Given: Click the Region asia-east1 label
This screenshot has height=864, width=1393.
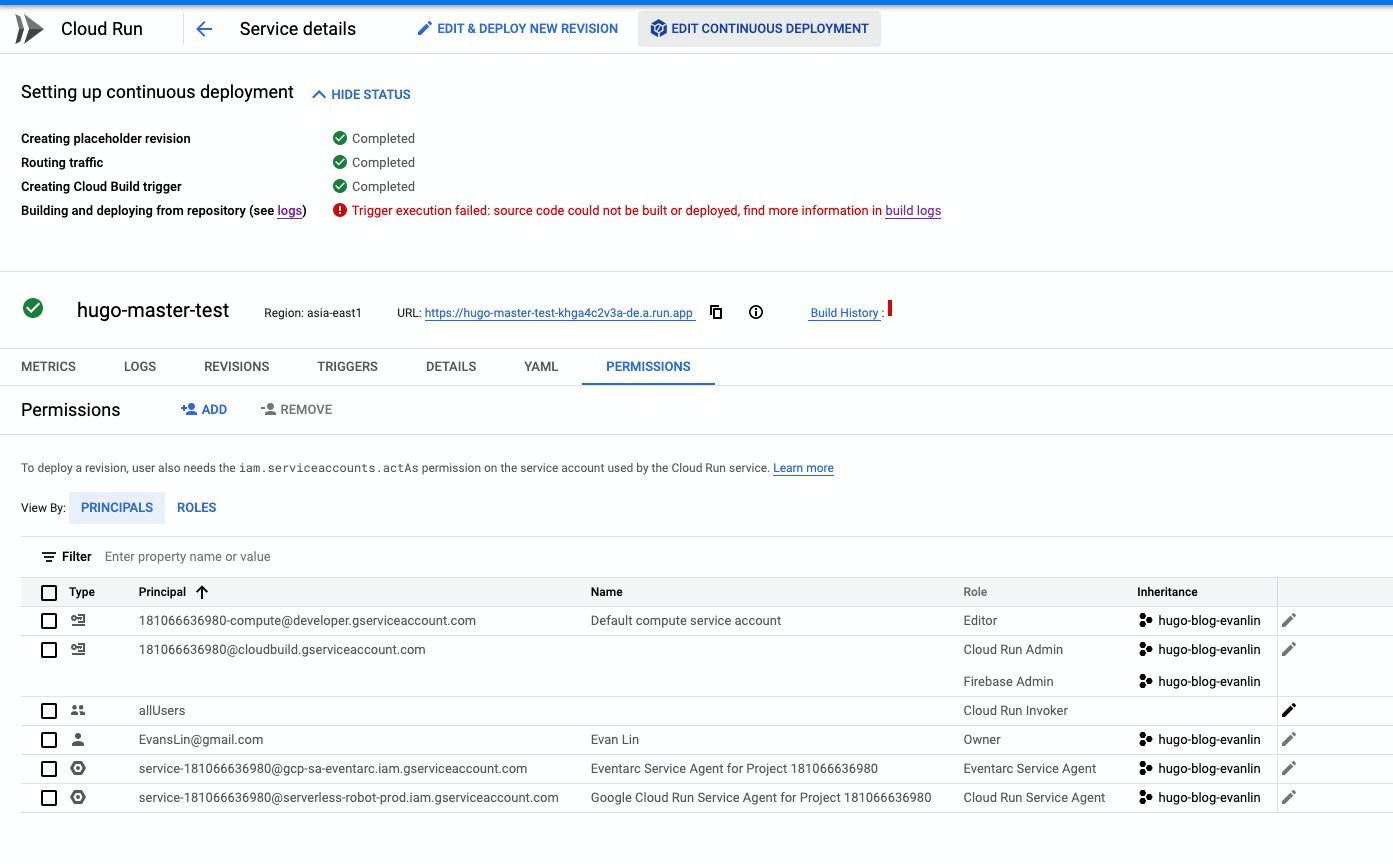Looking at the screenshot, I should [x=313, y=313].
